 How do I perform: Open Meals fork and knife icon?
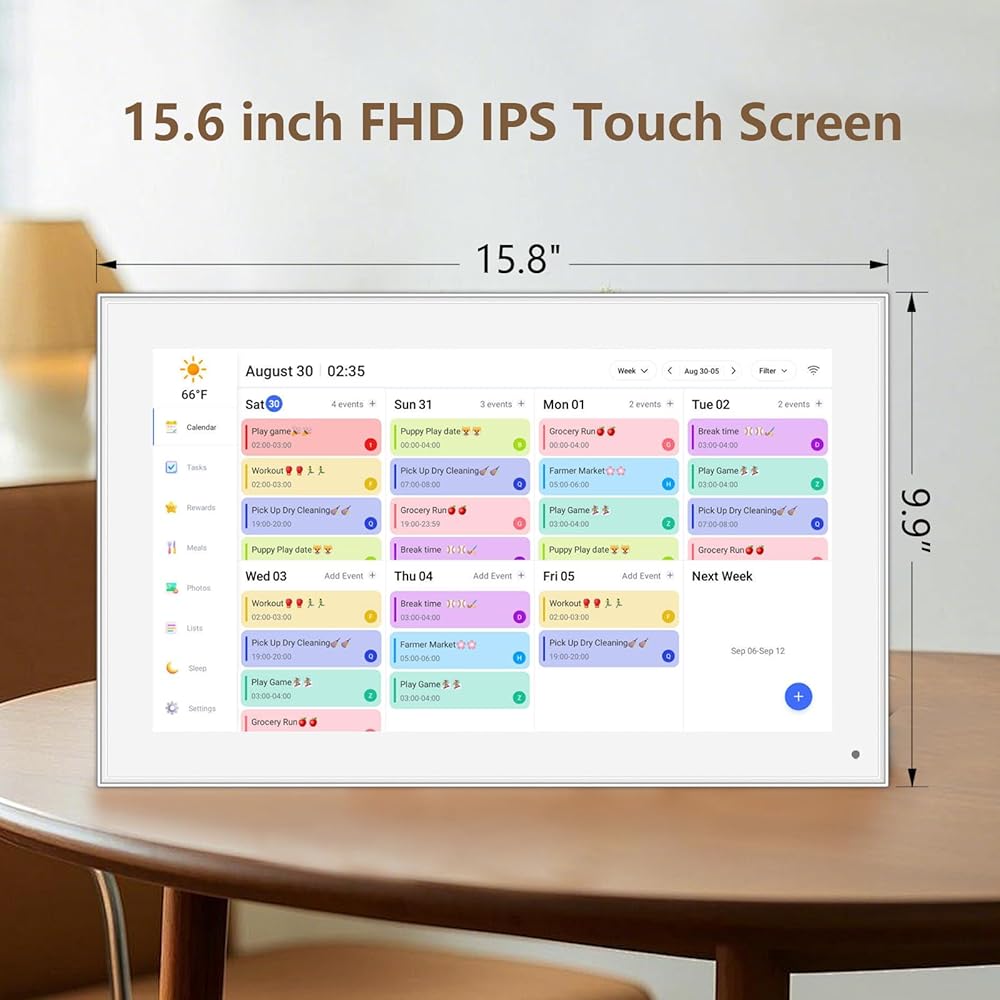(x=171, y=548)
